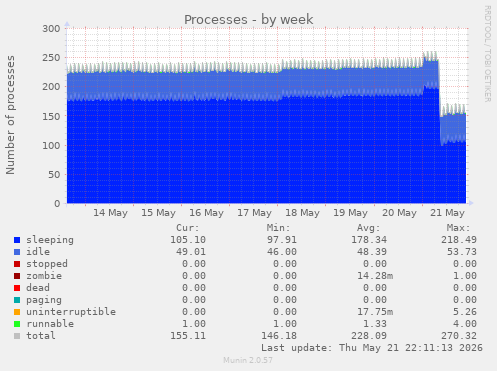Click the uninterruptible legend color swatch
The height and width of the screenshot is (371, 497).
(x=17, y=312)
